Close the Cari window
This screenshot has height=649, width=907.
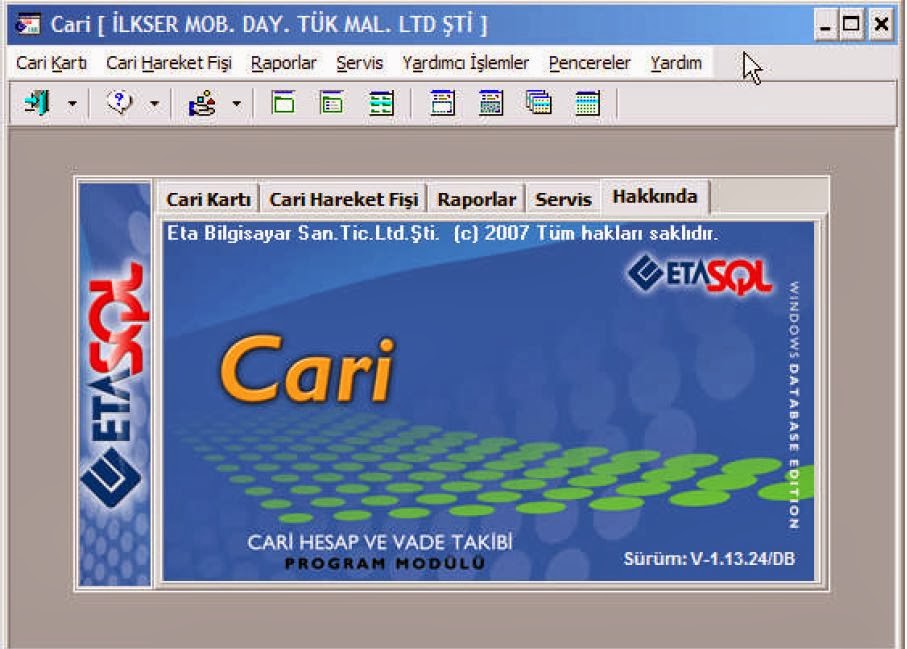tap(881, 24)
